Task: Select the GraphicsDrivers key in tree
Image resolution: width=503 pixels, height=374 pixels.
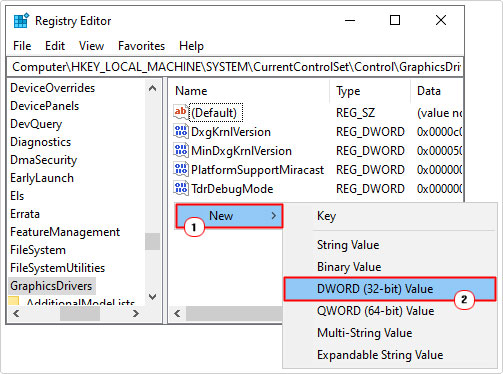Action: coord(51,286)
